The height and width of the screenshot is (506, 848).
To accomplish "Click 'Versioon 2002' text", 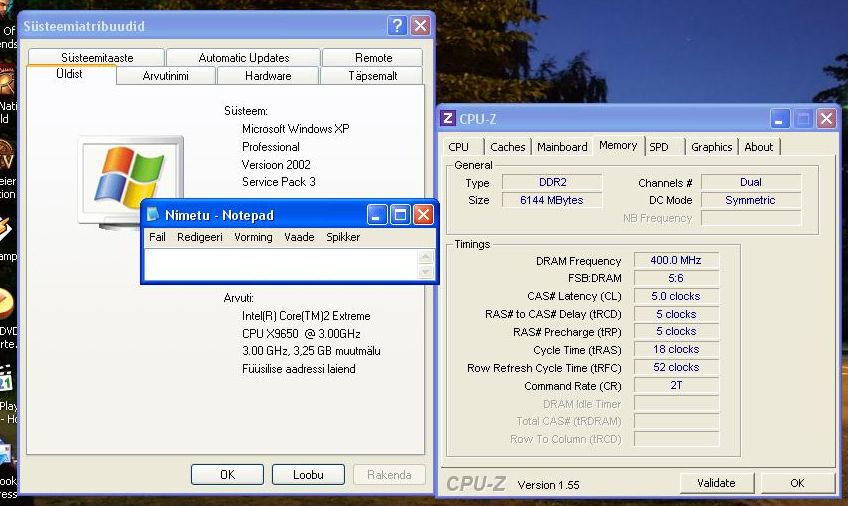I will pos(276,164).
